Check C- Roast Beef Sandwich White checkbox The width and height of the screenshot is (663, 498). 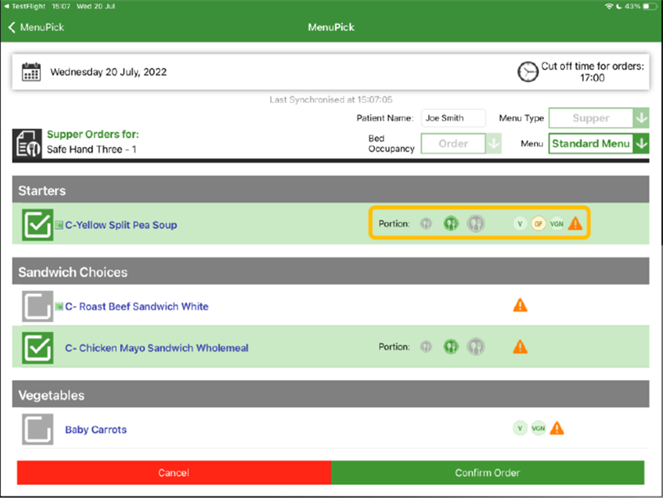(38, 306)
